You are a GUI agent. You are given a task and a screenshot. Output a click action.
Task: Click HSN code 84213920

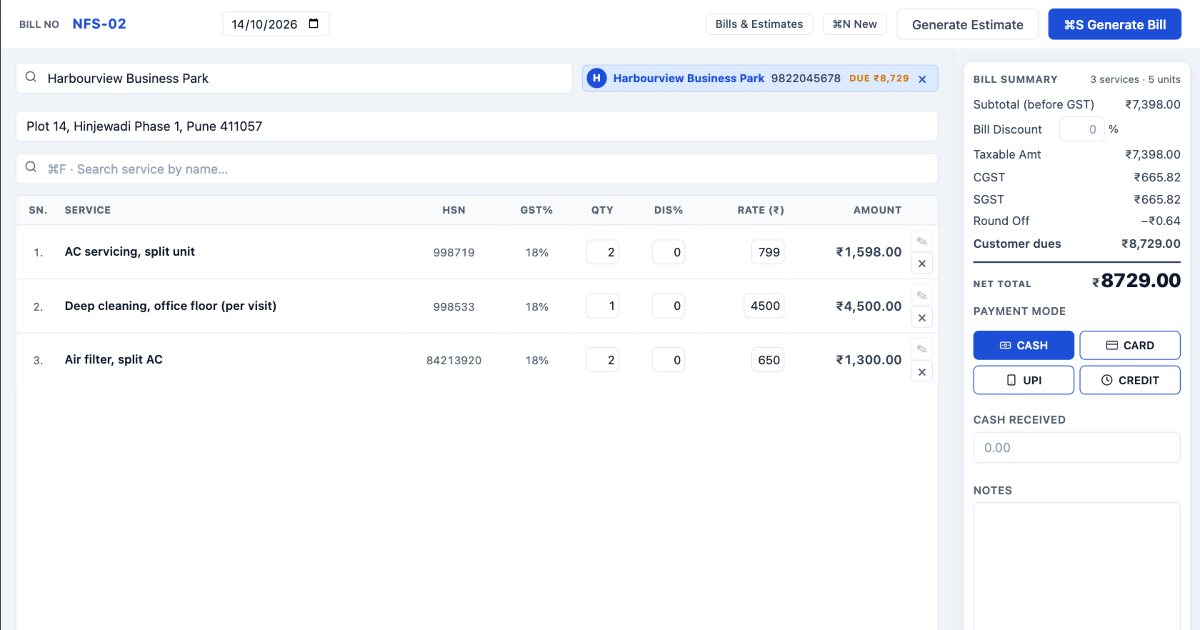(454, 360)
